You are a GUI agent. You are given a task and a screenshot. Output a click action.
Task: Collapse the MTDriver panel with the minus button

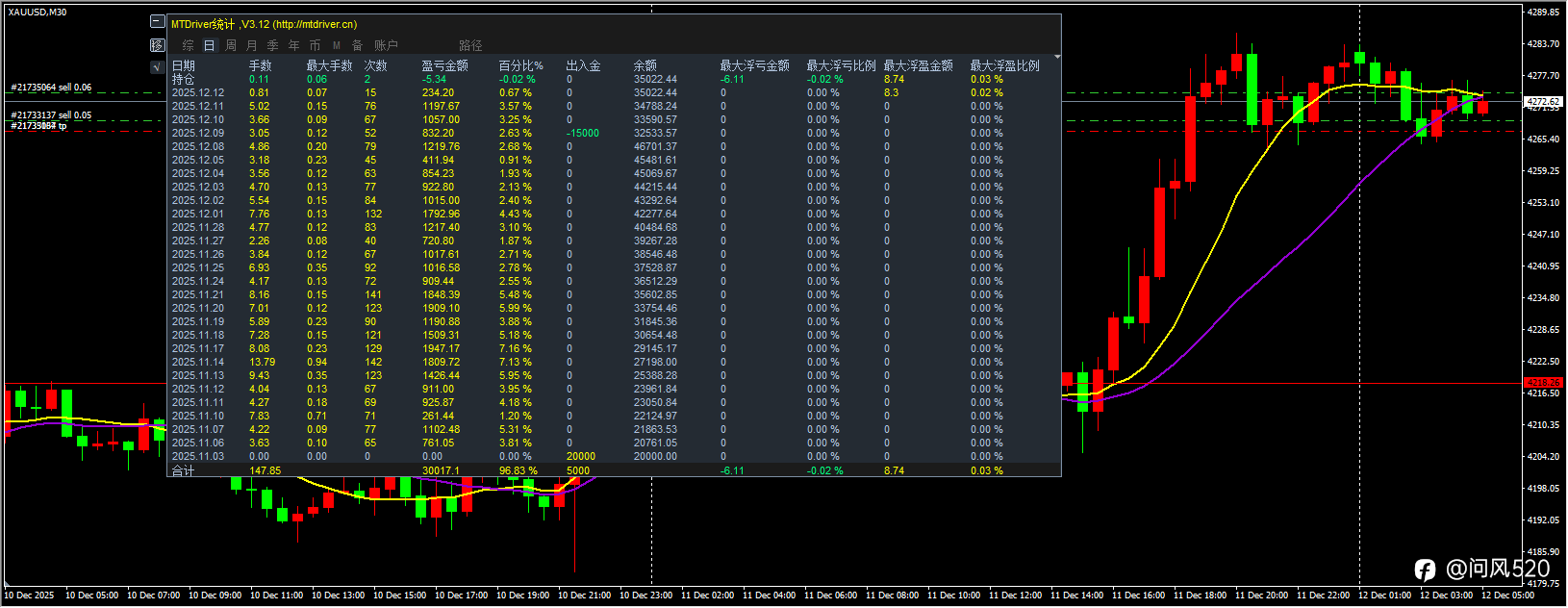point(158,22)
